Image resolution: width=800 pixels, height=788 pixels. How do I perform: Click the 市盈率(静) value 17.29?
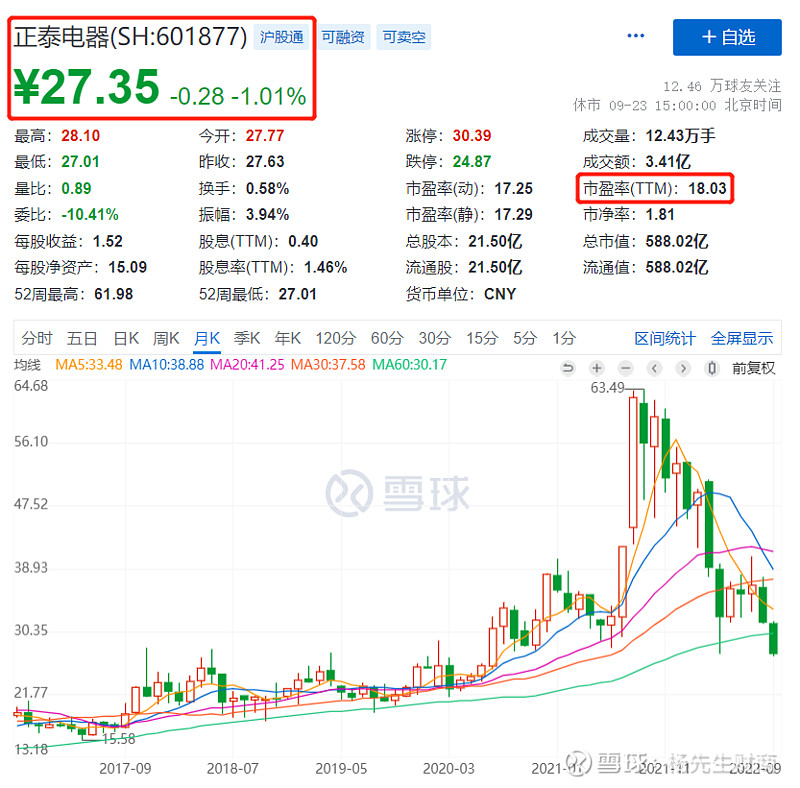[513, 214]
